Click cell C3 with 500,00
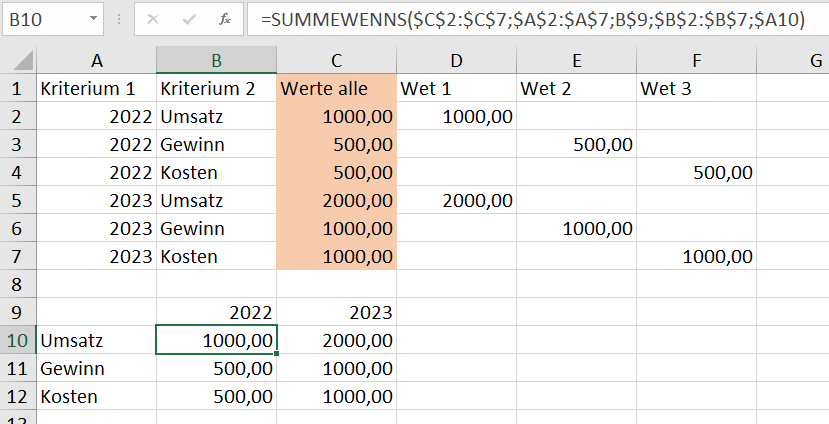Image resolution: width=829 pixels, height=424 pixels. pyautogui.click(x=337, y=144)
